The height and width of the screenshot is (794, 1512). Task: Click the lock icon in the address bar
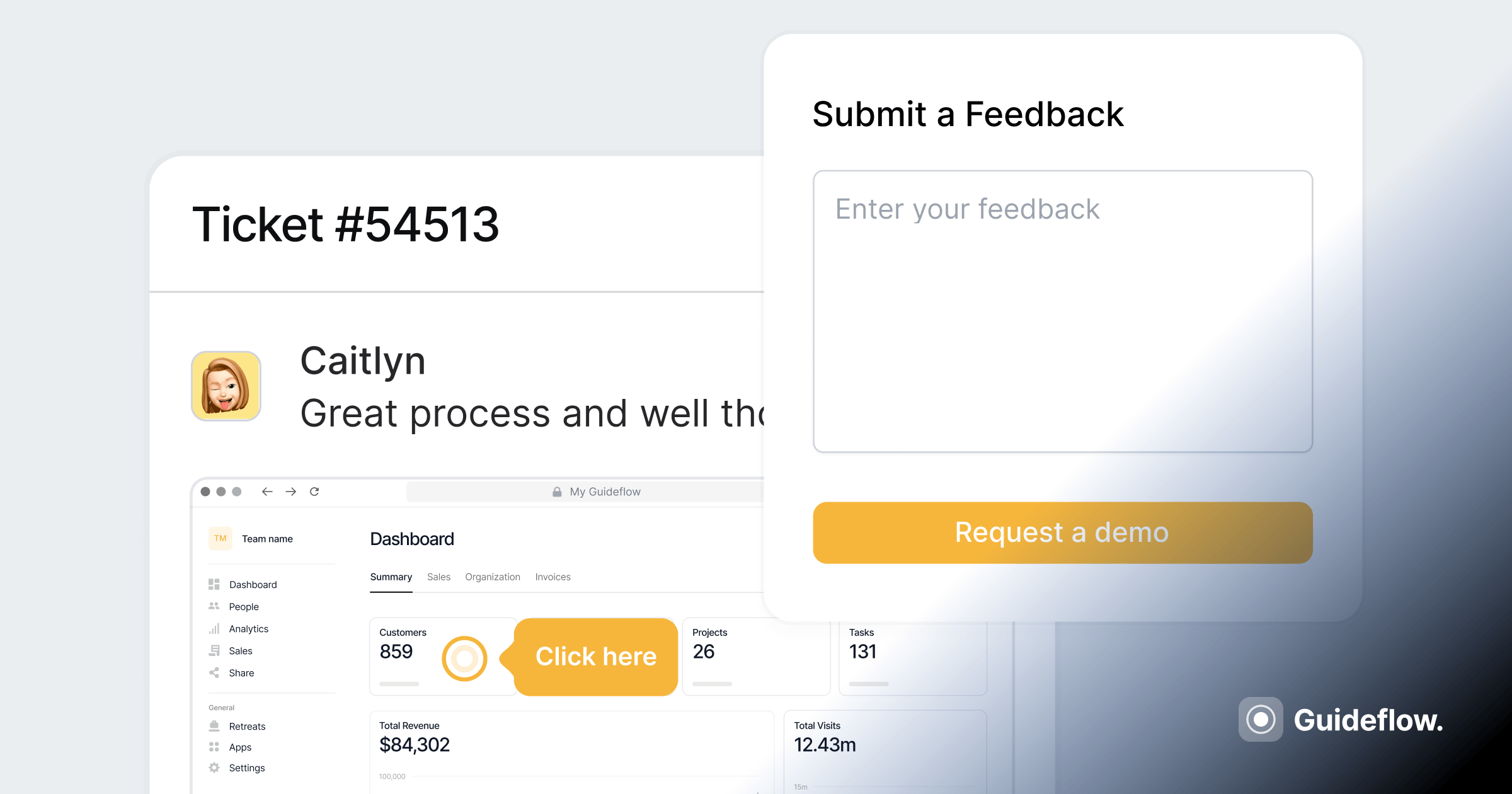[x=557, y=492]
